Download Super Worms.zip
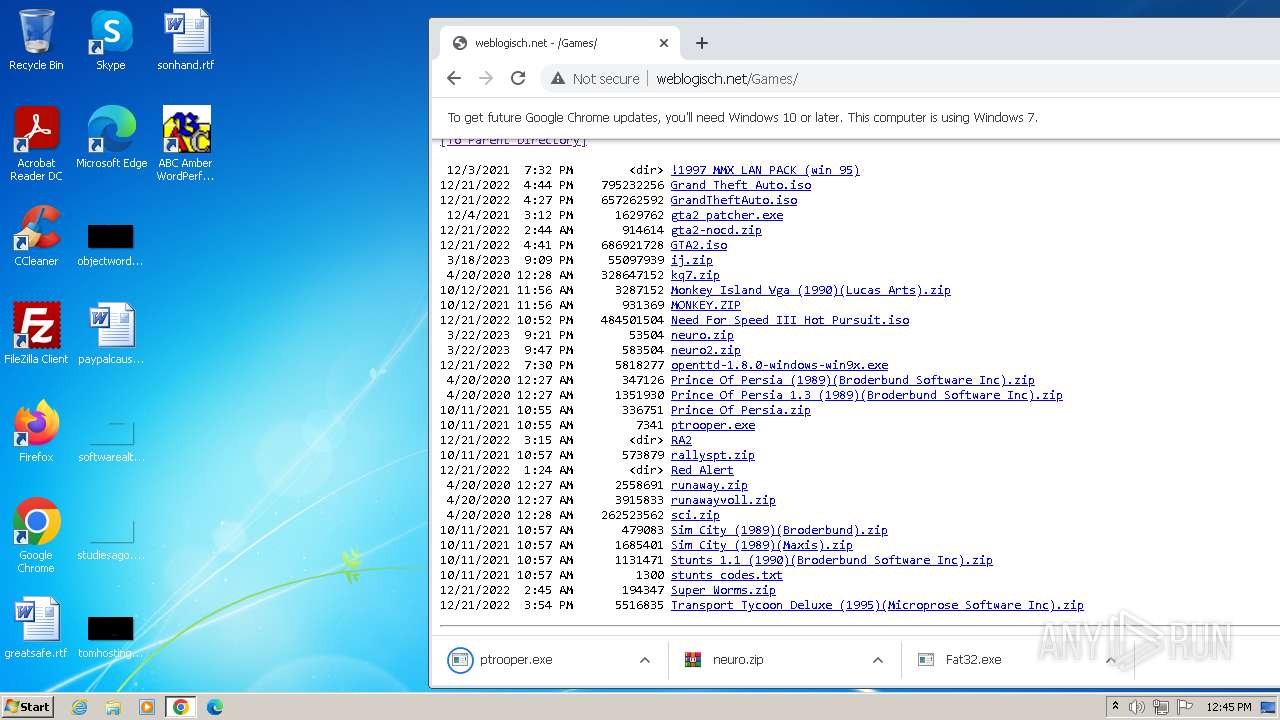Viewport: 1280px width, 720px height. click(723, 590)
